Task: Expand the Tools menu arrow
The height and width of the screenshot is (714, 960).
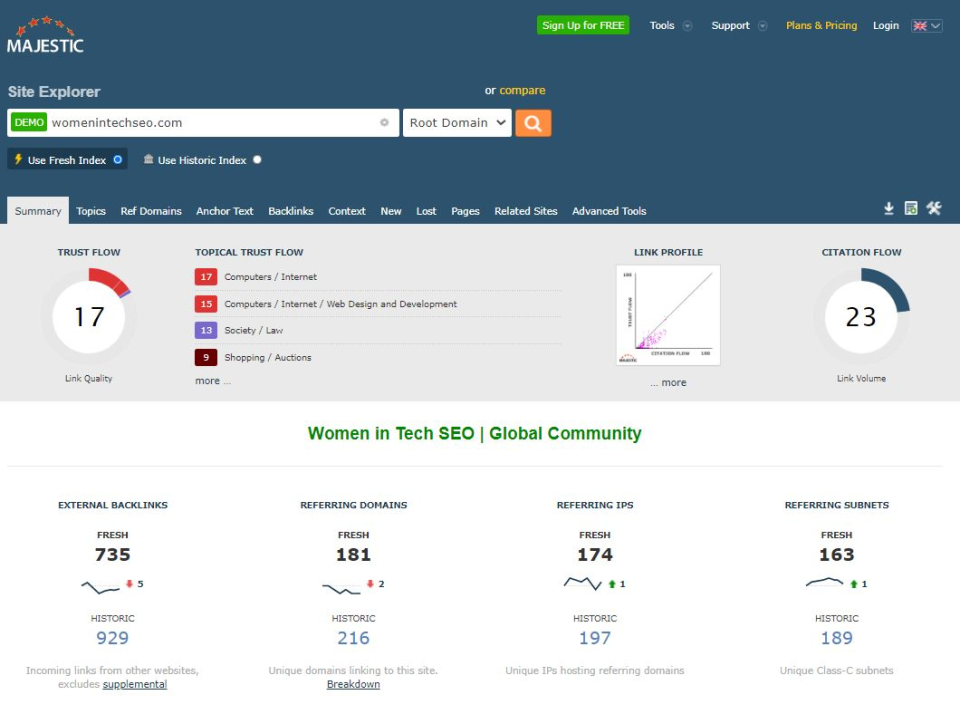Action: (x=688, y=26)
